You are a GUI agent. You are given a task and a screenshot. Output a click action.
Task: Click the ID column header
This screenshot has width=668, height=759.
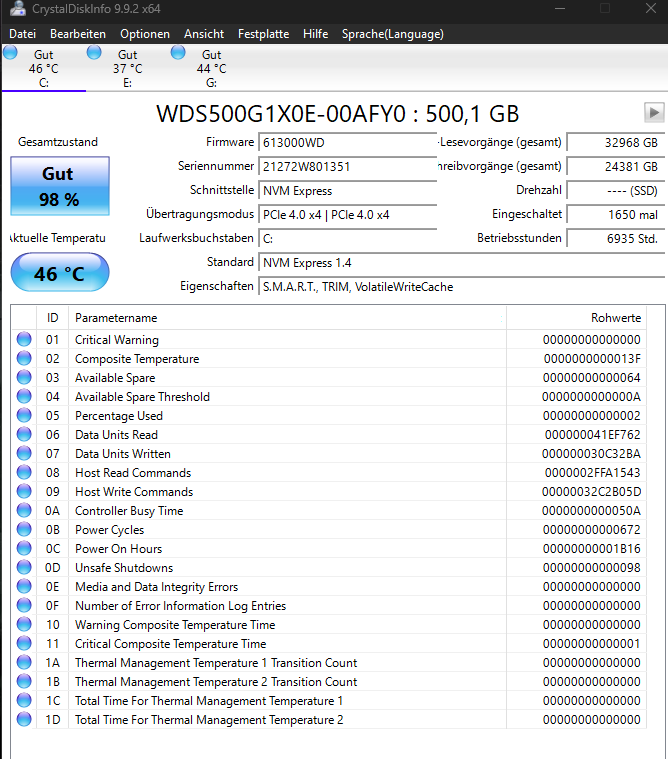[x=52, y=318]
